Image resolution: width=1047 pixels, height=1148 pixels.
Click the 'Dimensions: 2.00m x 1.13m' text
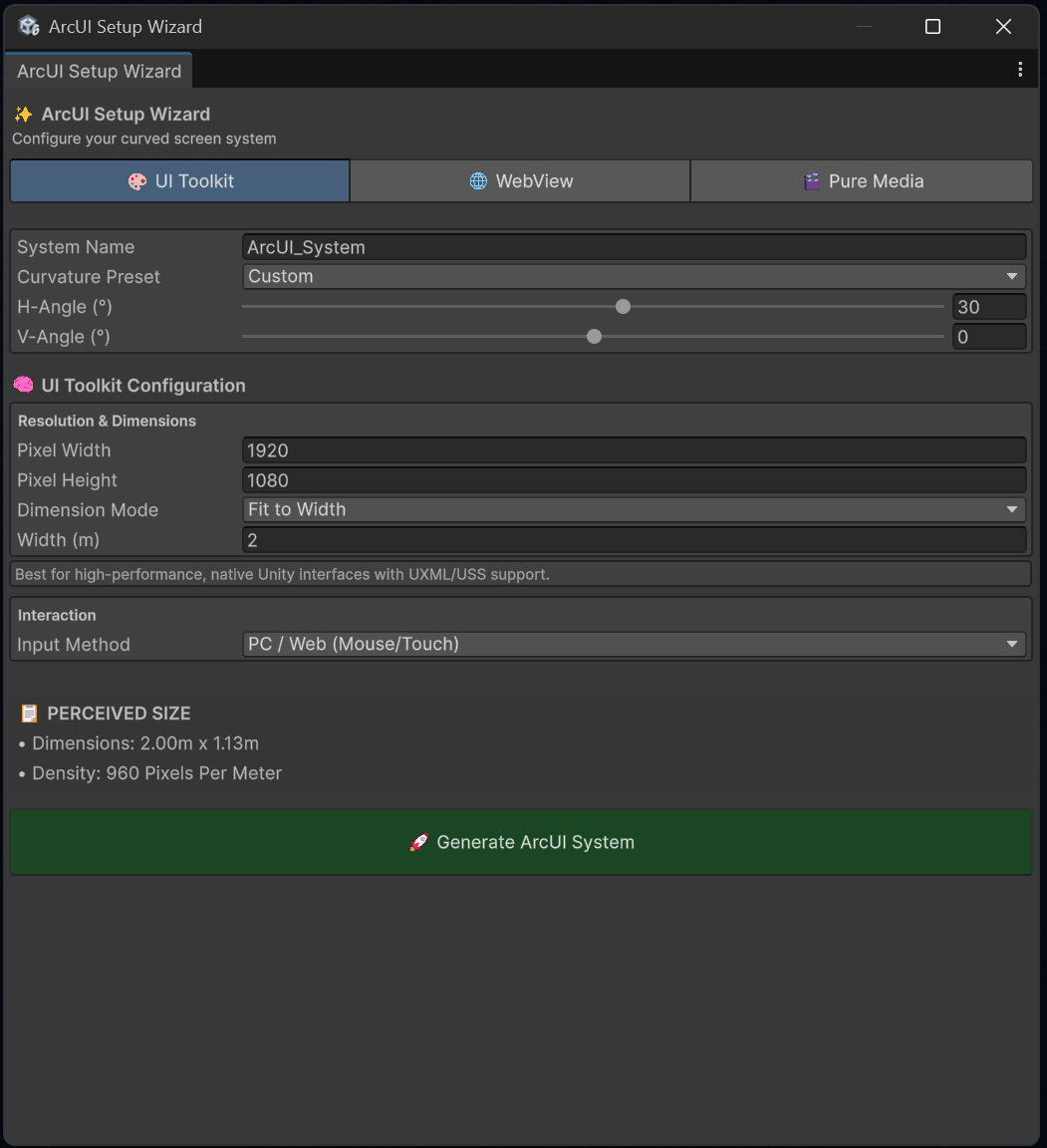[x=145, y=743]
